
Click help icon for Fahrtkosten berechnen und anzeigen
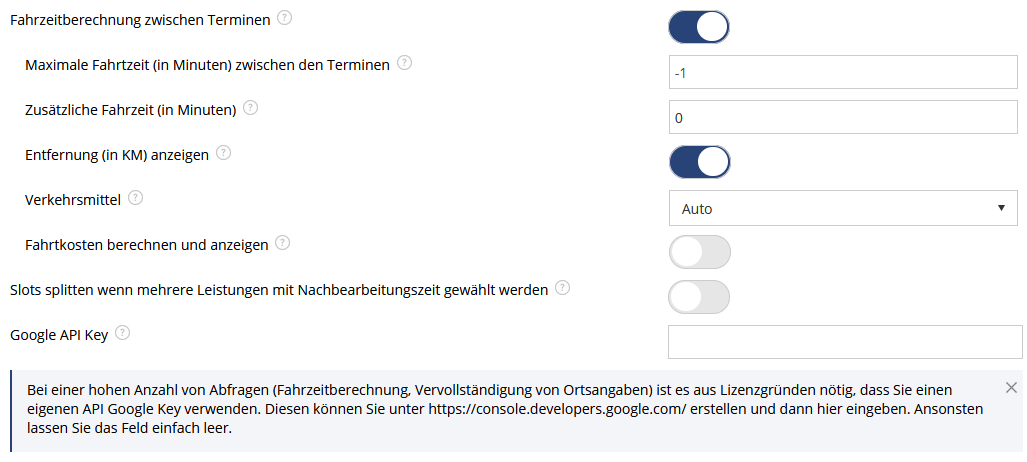(282, 242)
